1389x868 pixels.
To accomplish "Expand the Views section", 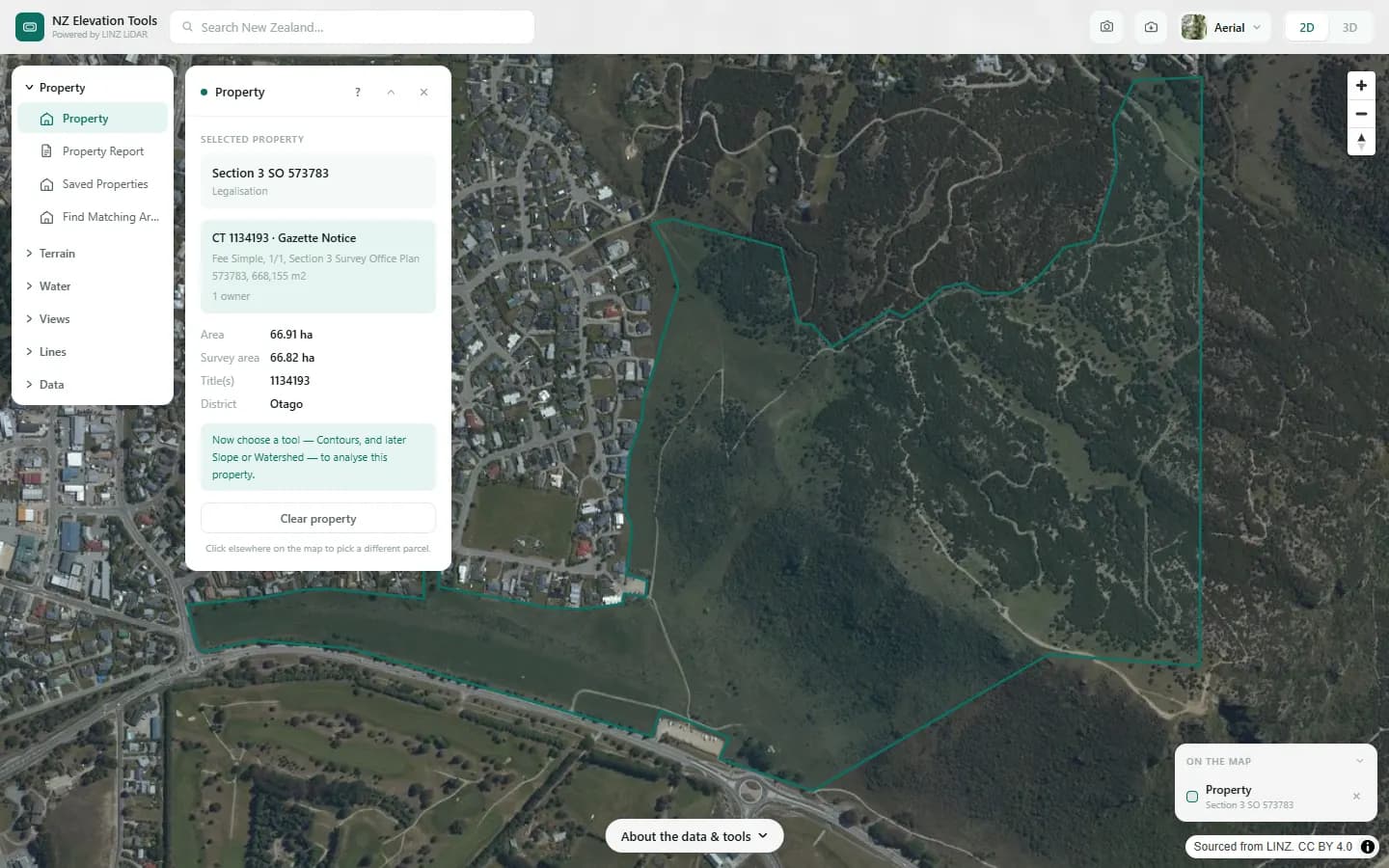I will (x=93, y=319).
